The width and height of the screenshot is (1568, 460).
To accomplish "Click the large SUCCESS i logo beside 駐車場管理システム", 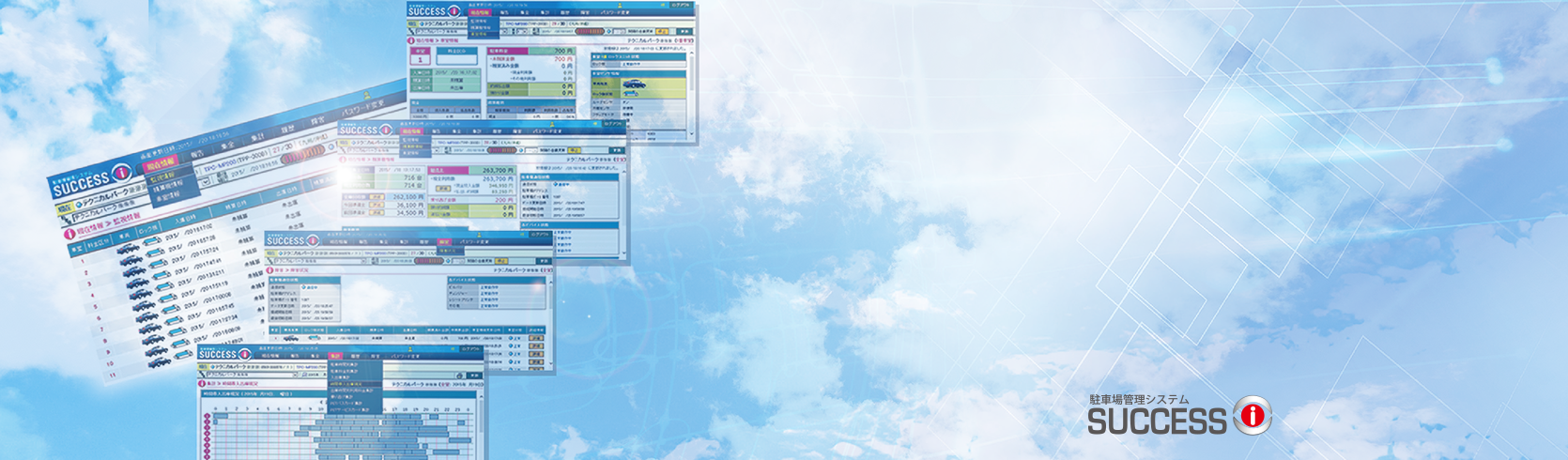I will 1180,416.
